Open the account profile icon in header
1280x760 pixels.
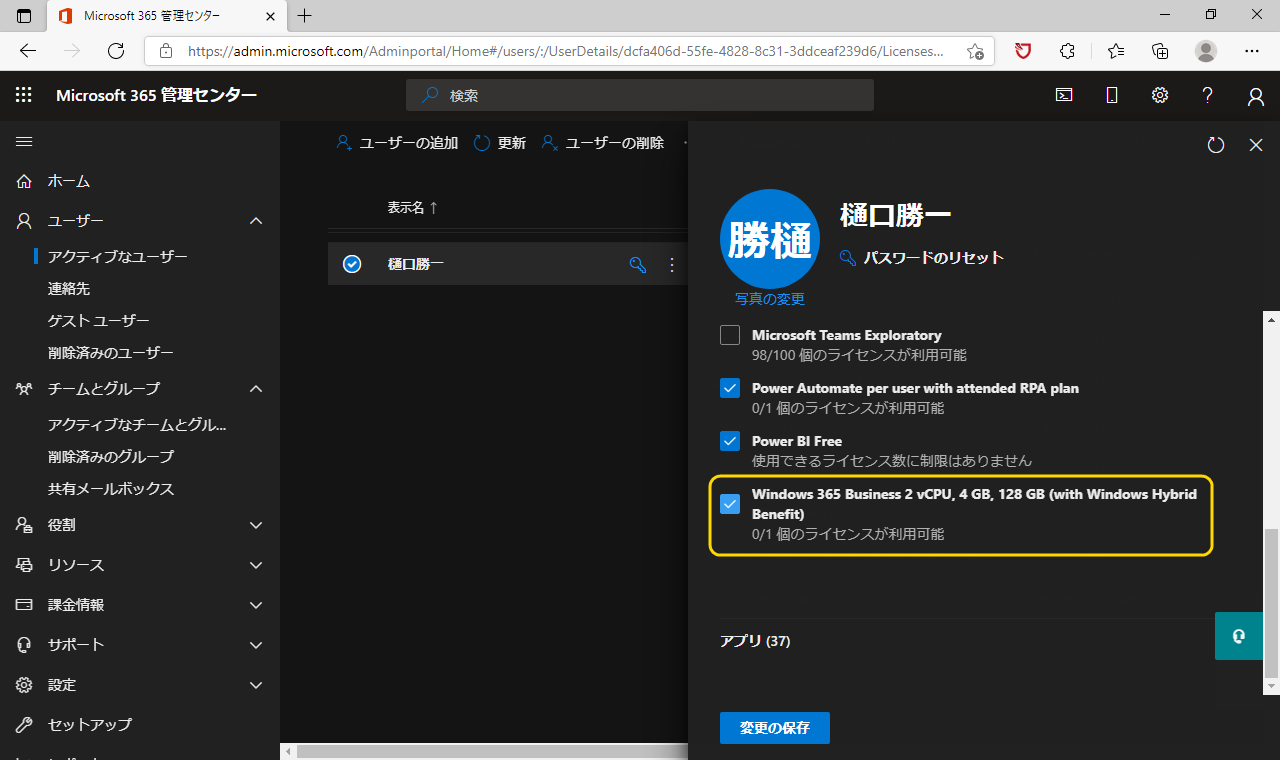[1256, 96]
